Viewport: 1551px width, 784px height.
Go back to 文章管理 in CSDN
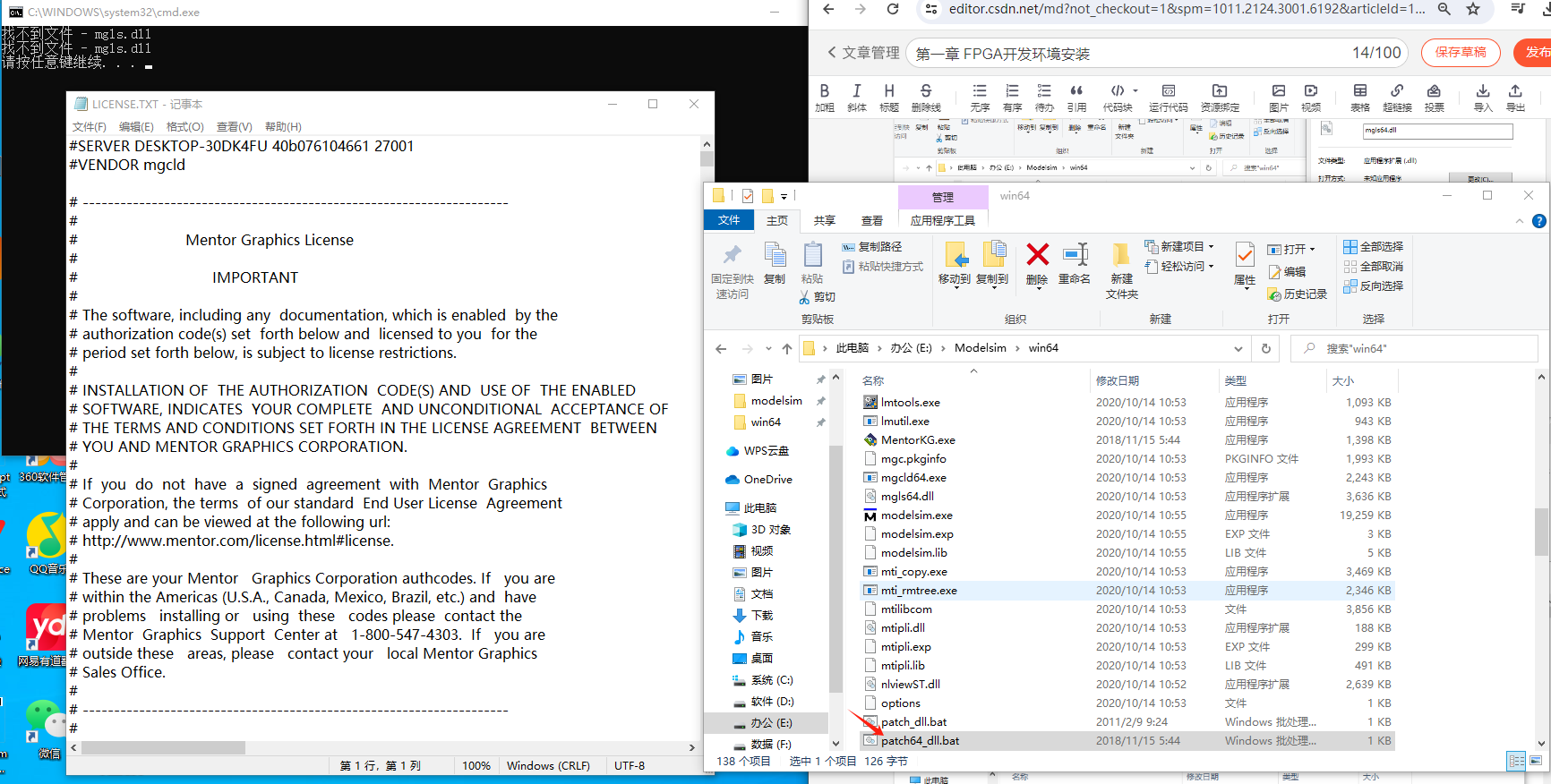pyautogui.click(x=863, y=53)
